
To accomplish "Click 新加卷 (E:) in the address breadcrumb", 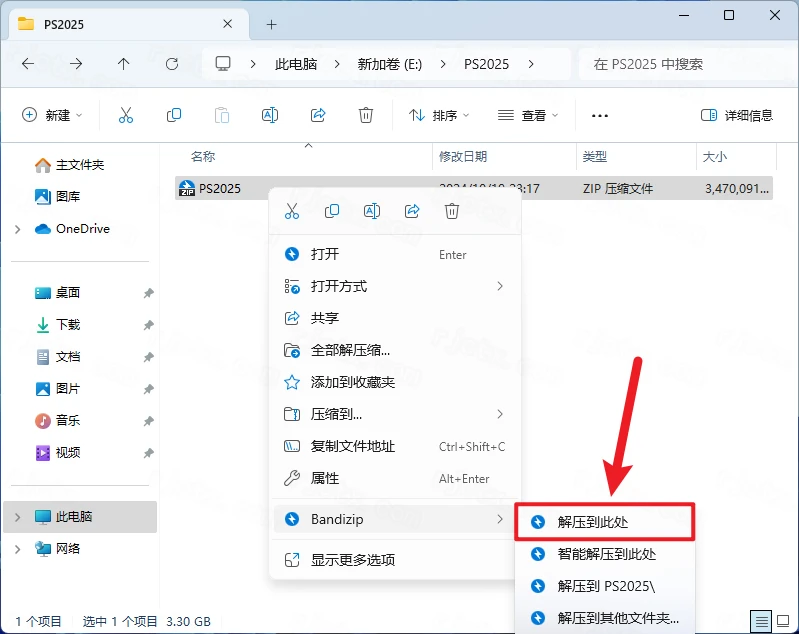I will [x=390, y=64].
